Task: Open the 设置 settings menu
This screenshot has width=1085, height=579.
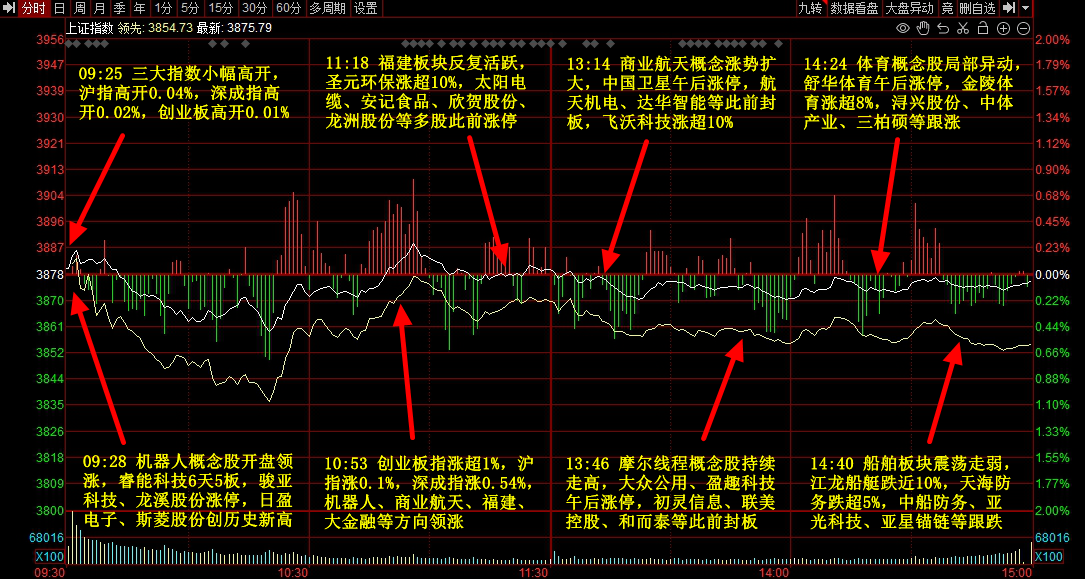Action: [366, 8]
